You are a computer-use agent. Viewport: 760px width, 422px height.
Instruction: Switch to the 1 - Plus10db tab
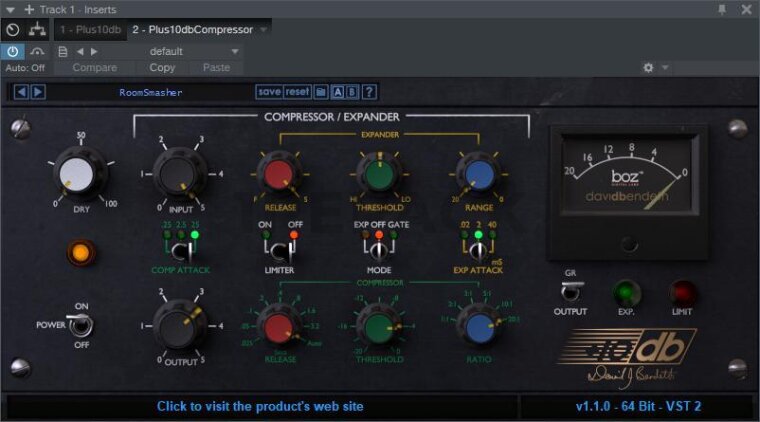click(x=91, y=30)
